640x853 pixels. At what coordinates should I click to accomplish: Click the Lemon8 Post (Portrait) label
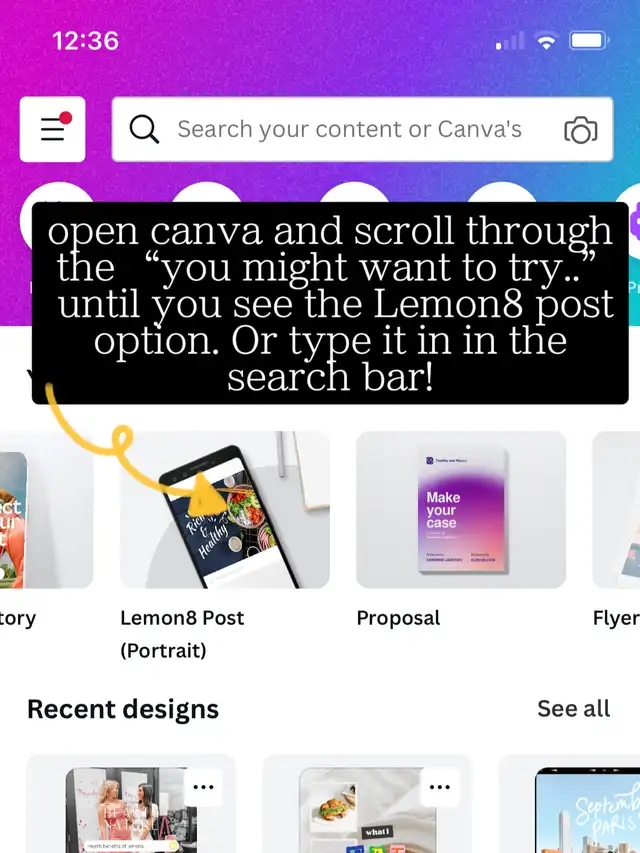[x=182, y=634]
